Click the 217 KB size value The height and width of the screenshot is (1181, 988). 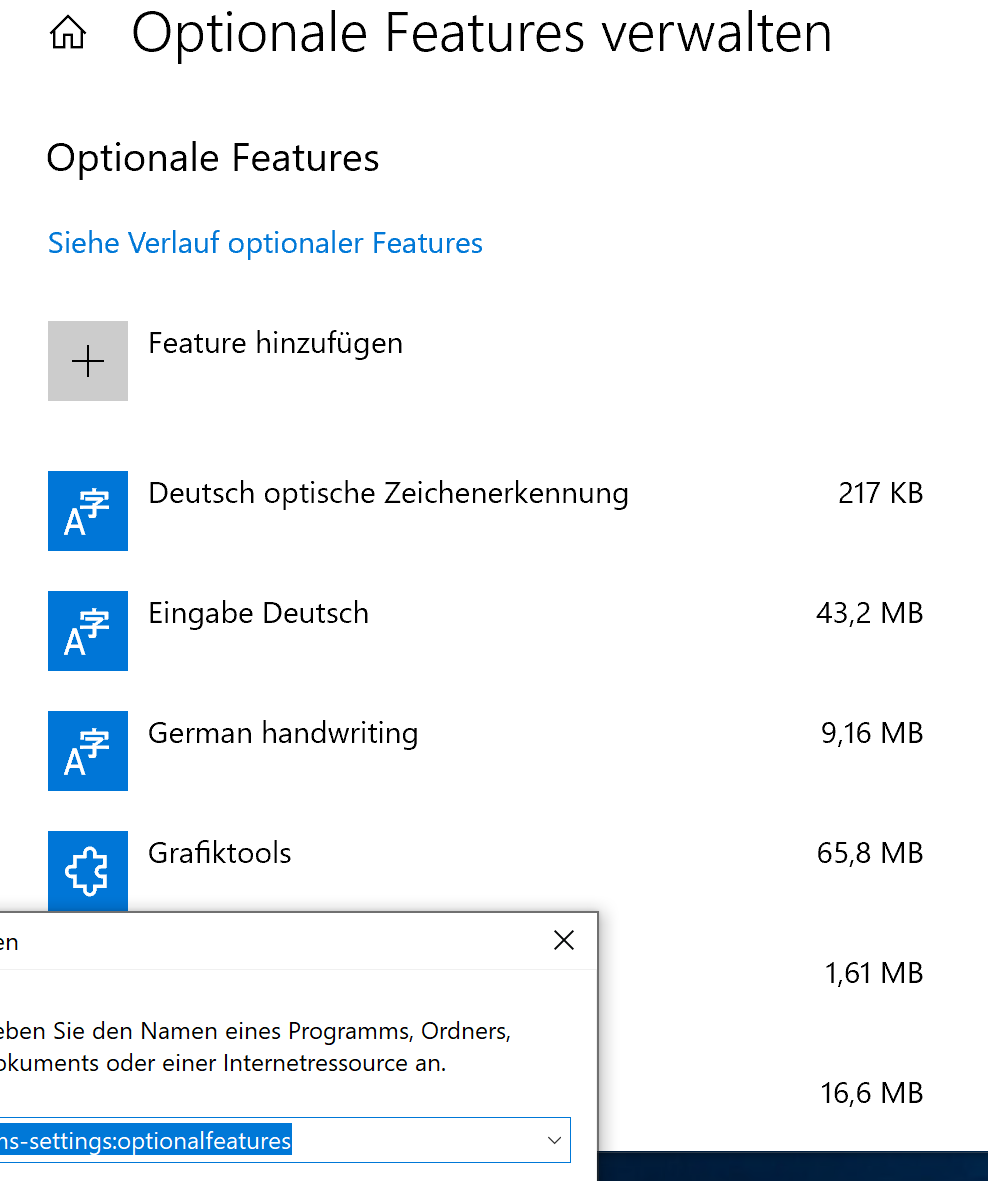pos(880,493)
